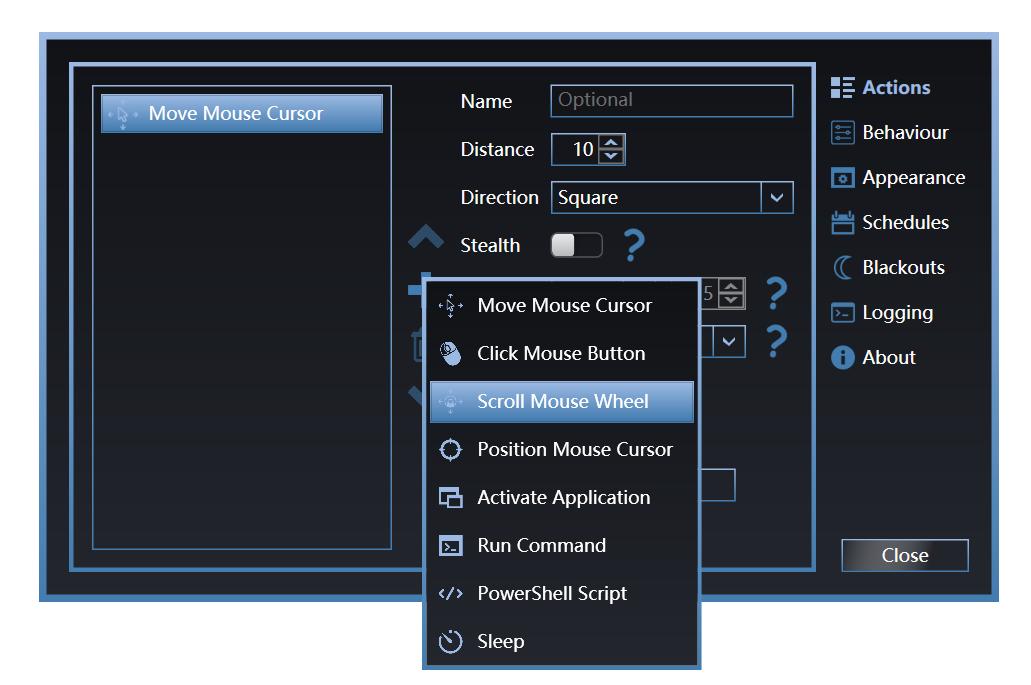This screenshot has height=685, width=1031.
Task: Choose Move Mouse Cursor from the popup menu
Action: [562, 305]
